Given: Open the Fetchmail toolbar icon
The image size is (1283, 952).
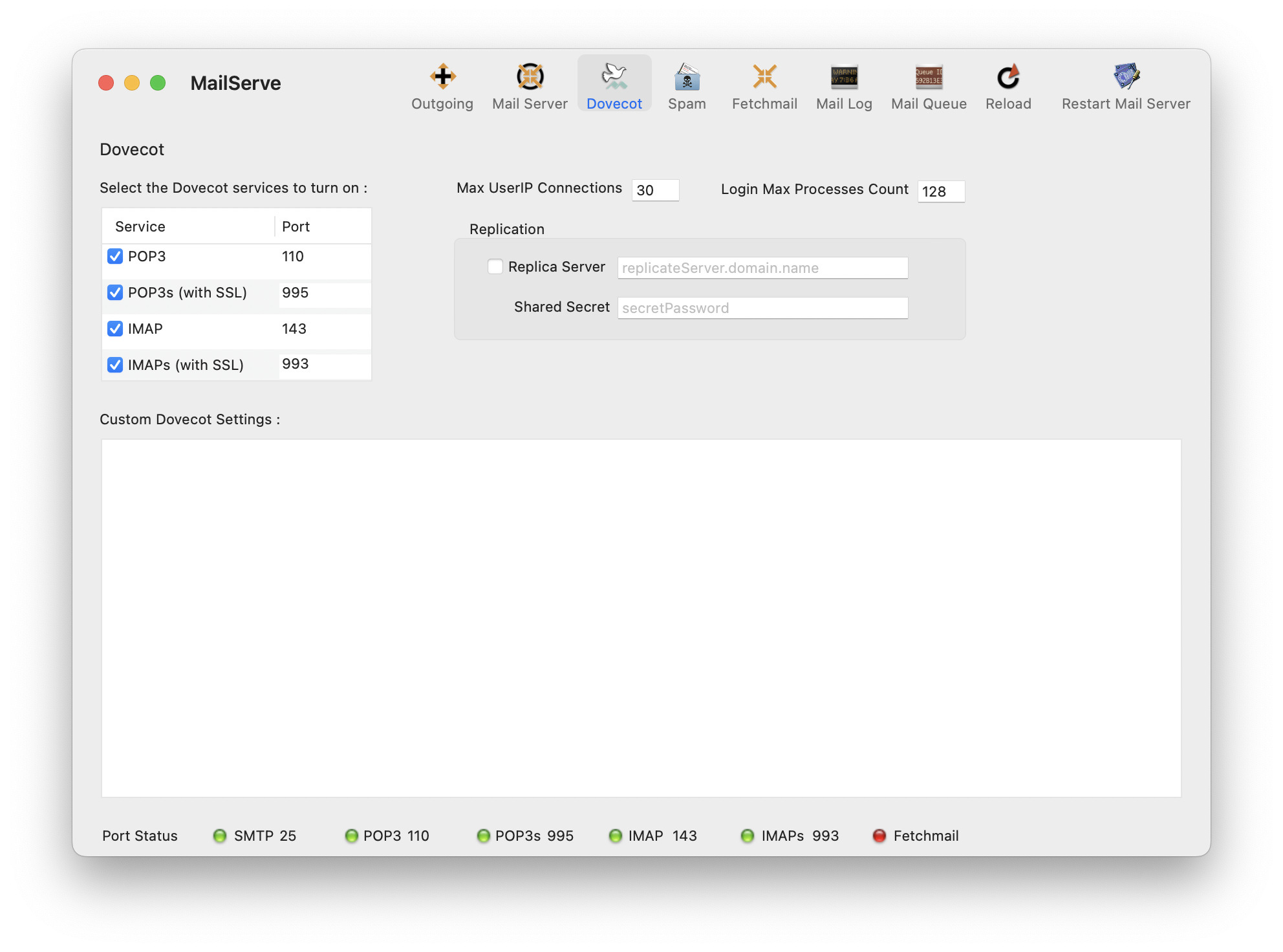Looking at the screenshot, I should tap(764, 78).
